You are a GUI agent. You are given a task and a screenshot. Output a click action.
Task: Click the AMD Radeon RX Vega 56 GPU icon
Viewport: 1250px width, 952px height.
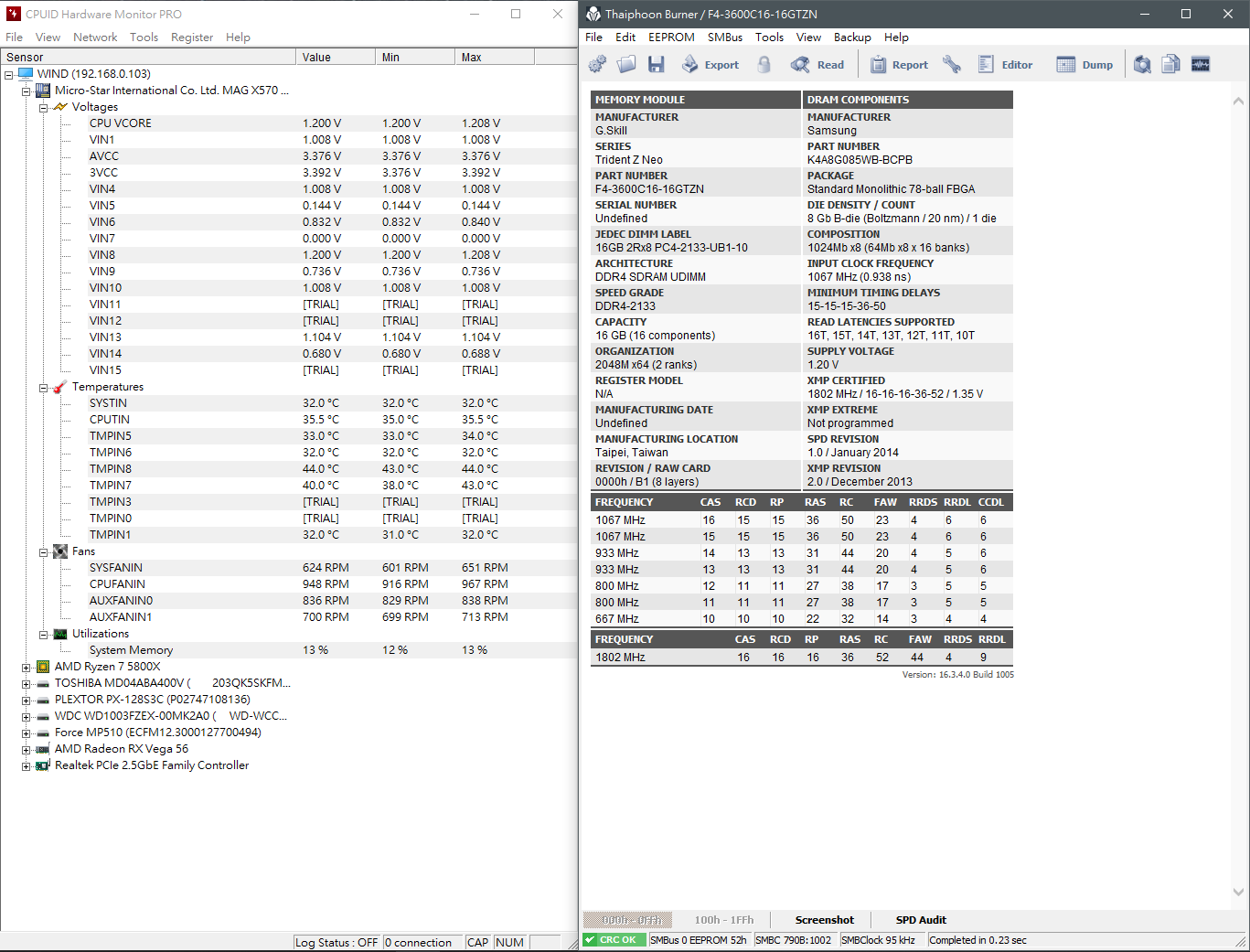[x=42, y=749]
